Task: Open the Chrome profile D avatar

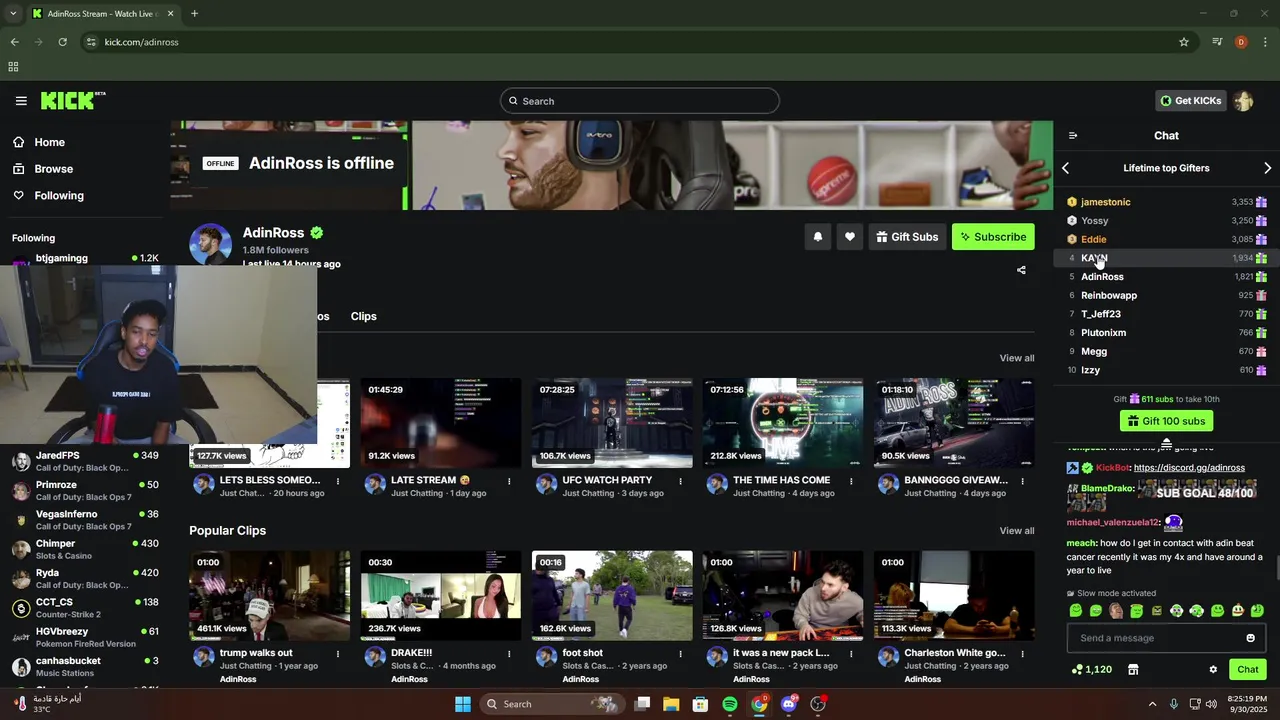Action: (x=1241, y=42)
